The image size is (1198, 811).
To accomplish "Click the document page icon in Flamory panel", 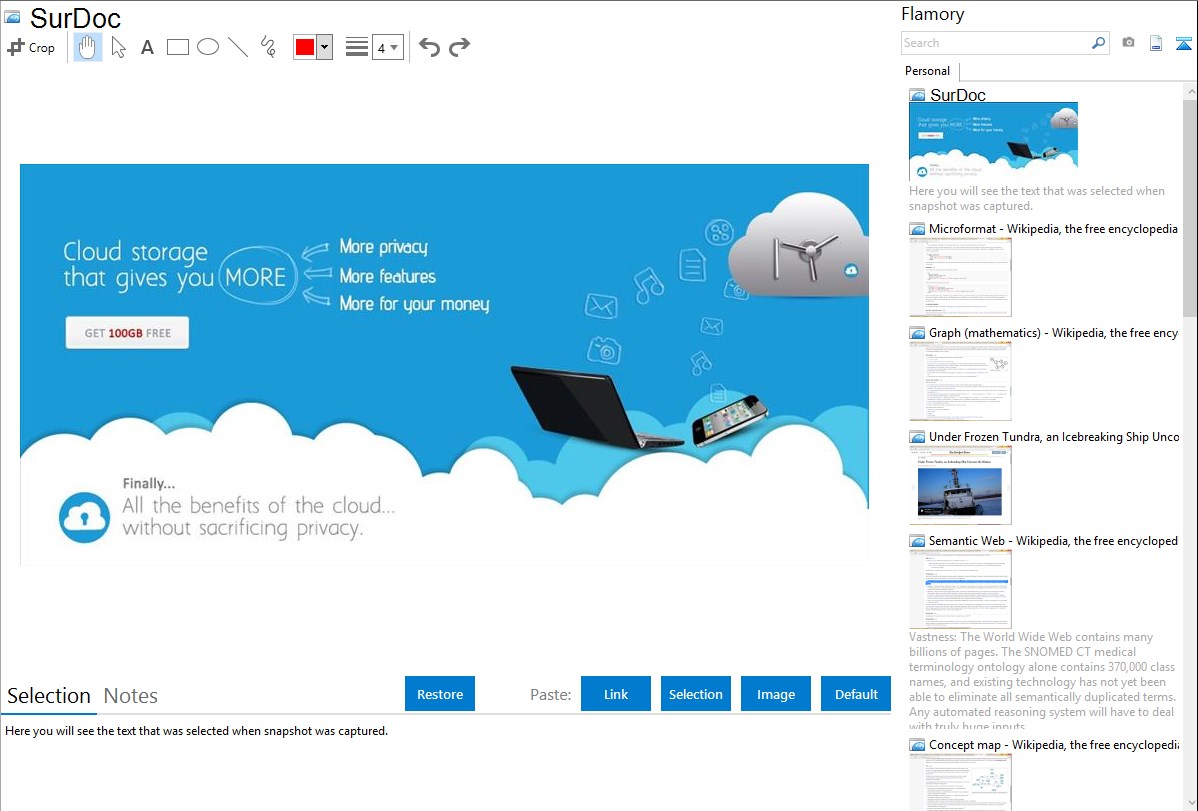I will (1156, 43).
